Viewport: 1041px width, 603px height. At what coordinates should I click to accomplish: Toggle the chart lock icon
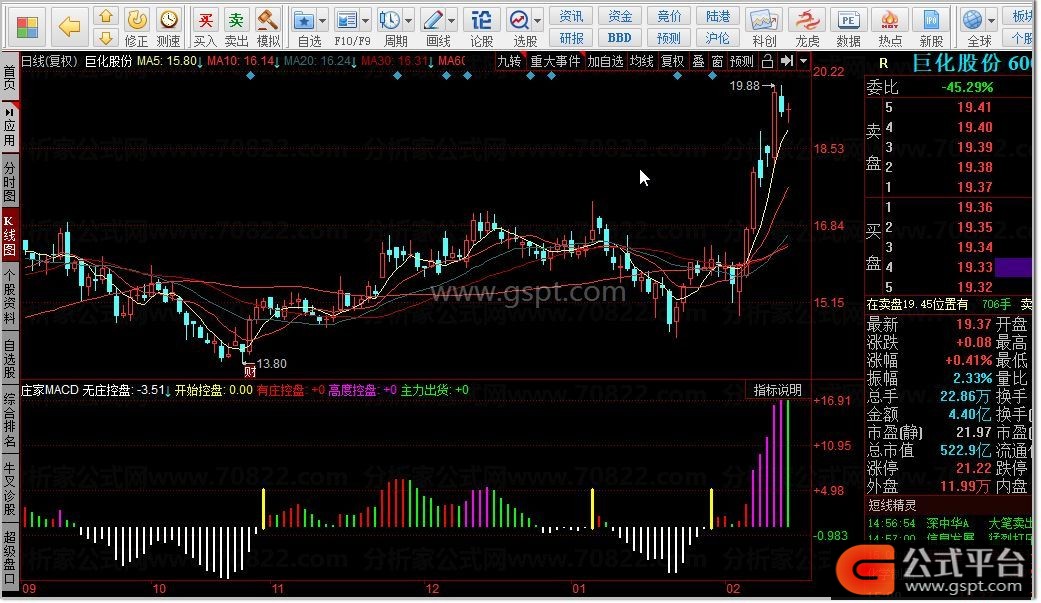767,62
